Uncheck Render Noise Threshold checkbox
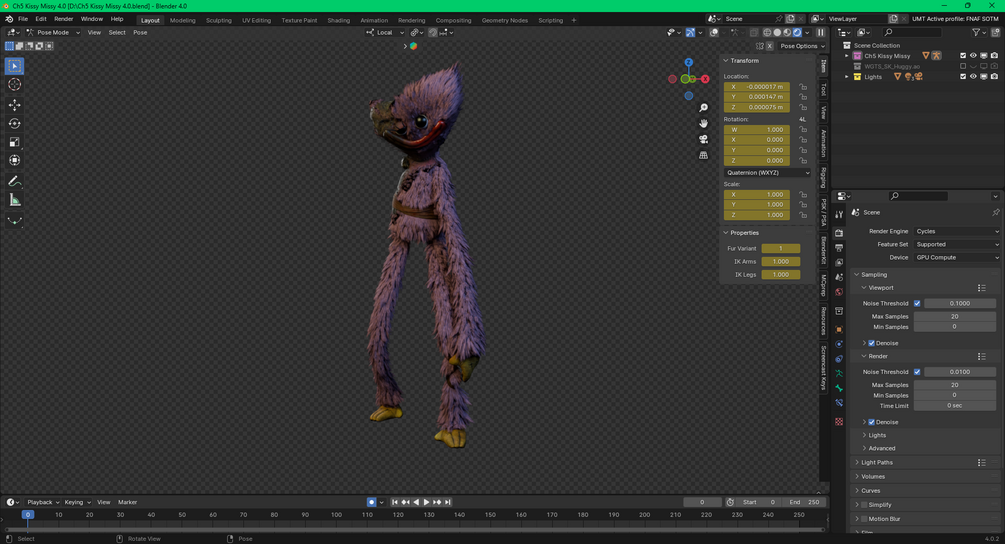 click(x=917, y=372)
